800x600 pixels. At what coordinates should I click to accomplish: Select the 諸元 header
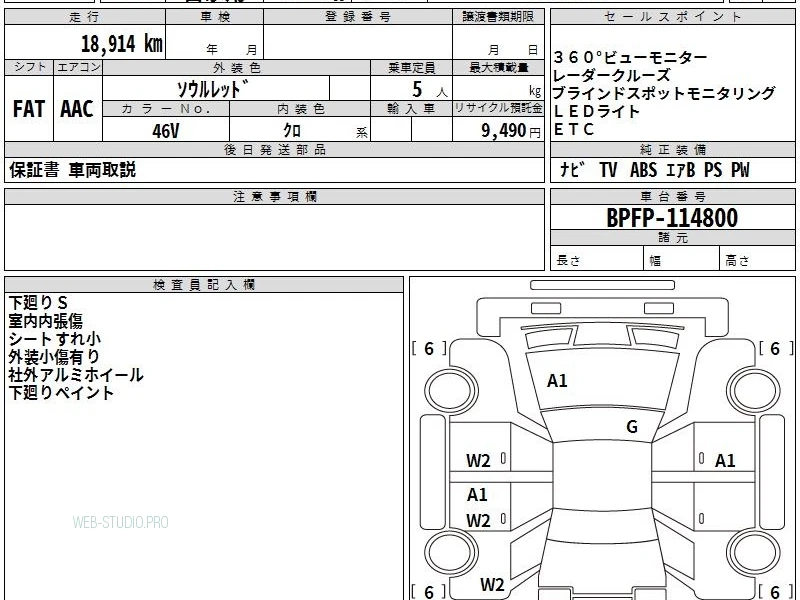672,237
